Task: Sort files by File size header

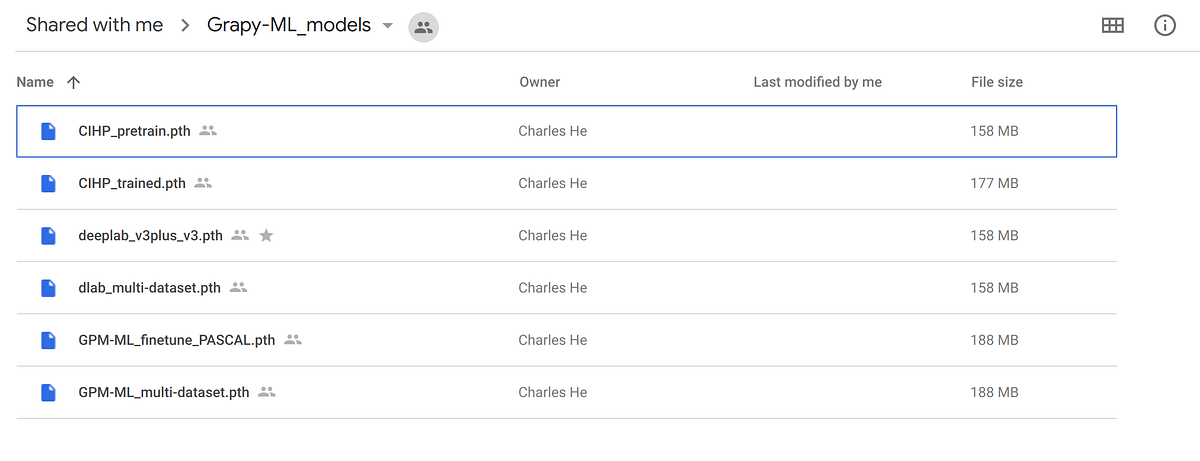Action: (x=997, y=82)
